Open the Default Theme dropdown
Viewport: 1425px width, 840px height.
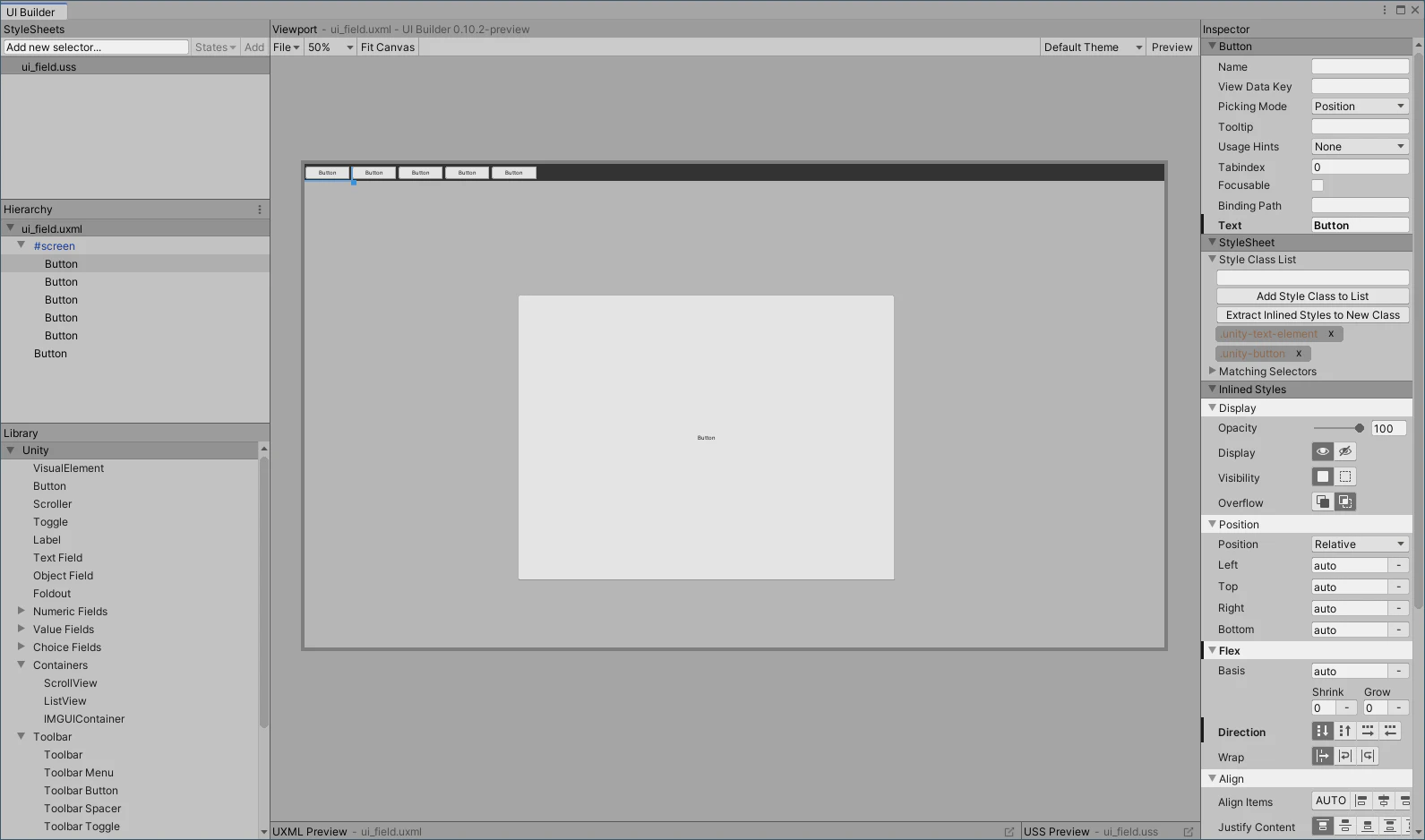[x=1094, y=47]
